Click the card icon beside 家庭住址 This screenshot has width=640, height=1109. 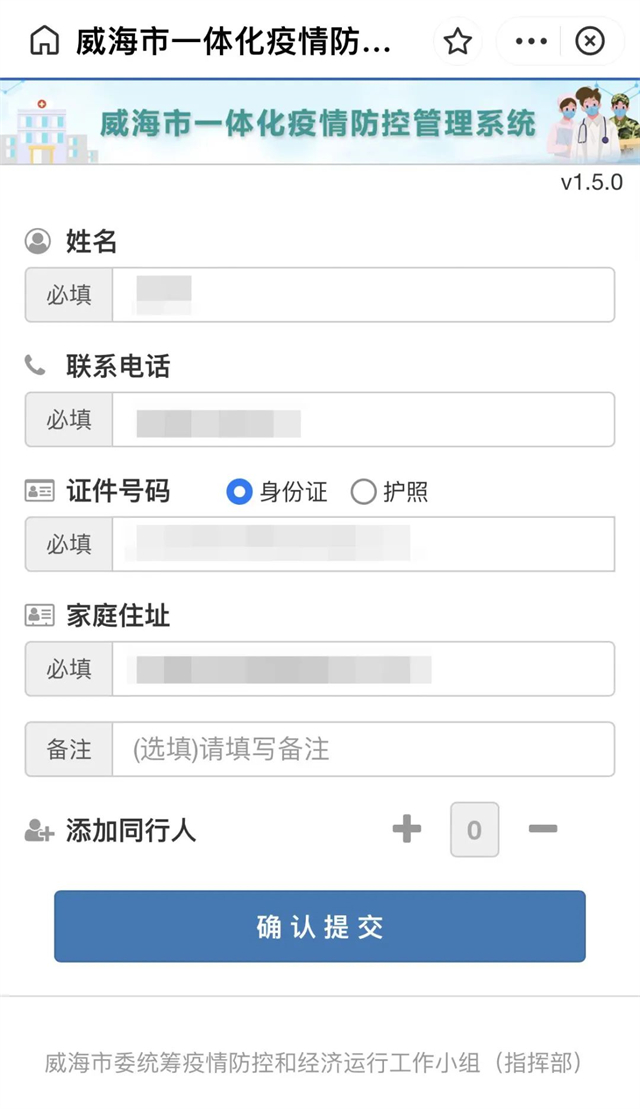(39, 616)
